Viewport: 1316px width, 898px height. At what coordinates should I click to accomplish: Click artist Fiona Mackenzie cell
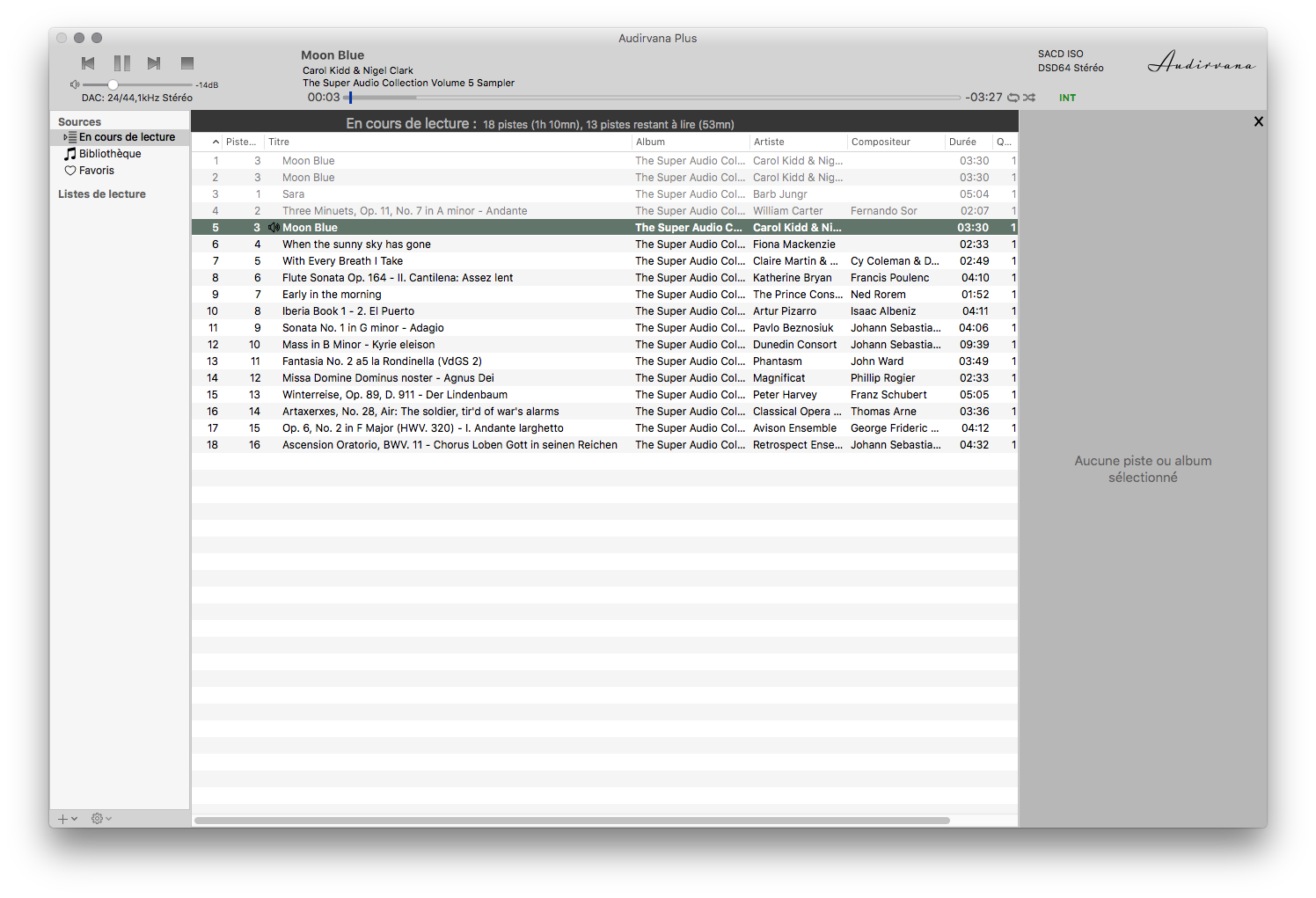point(794,245)
